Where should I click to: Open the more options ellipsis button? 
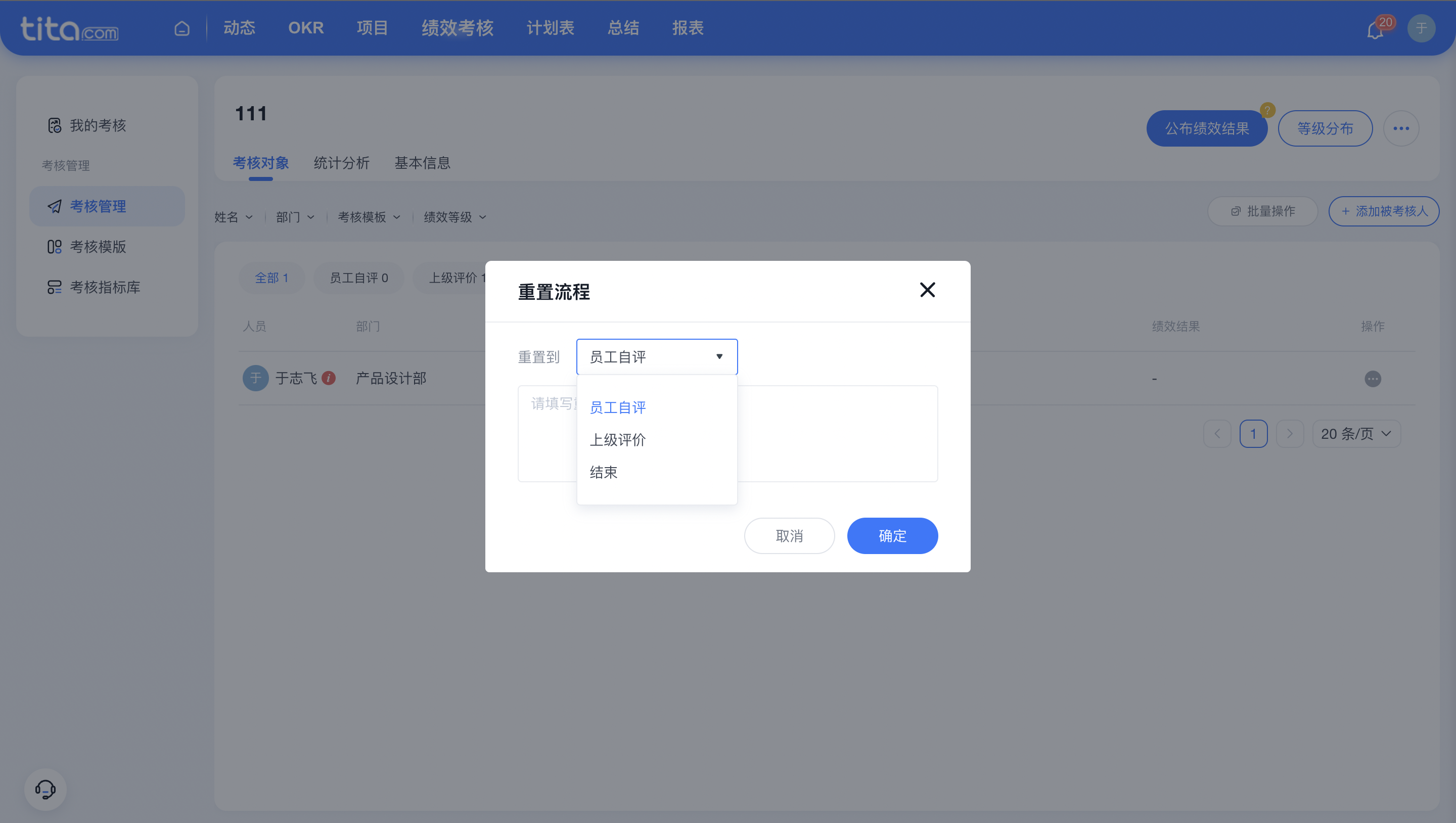[x=1400, y=128]
